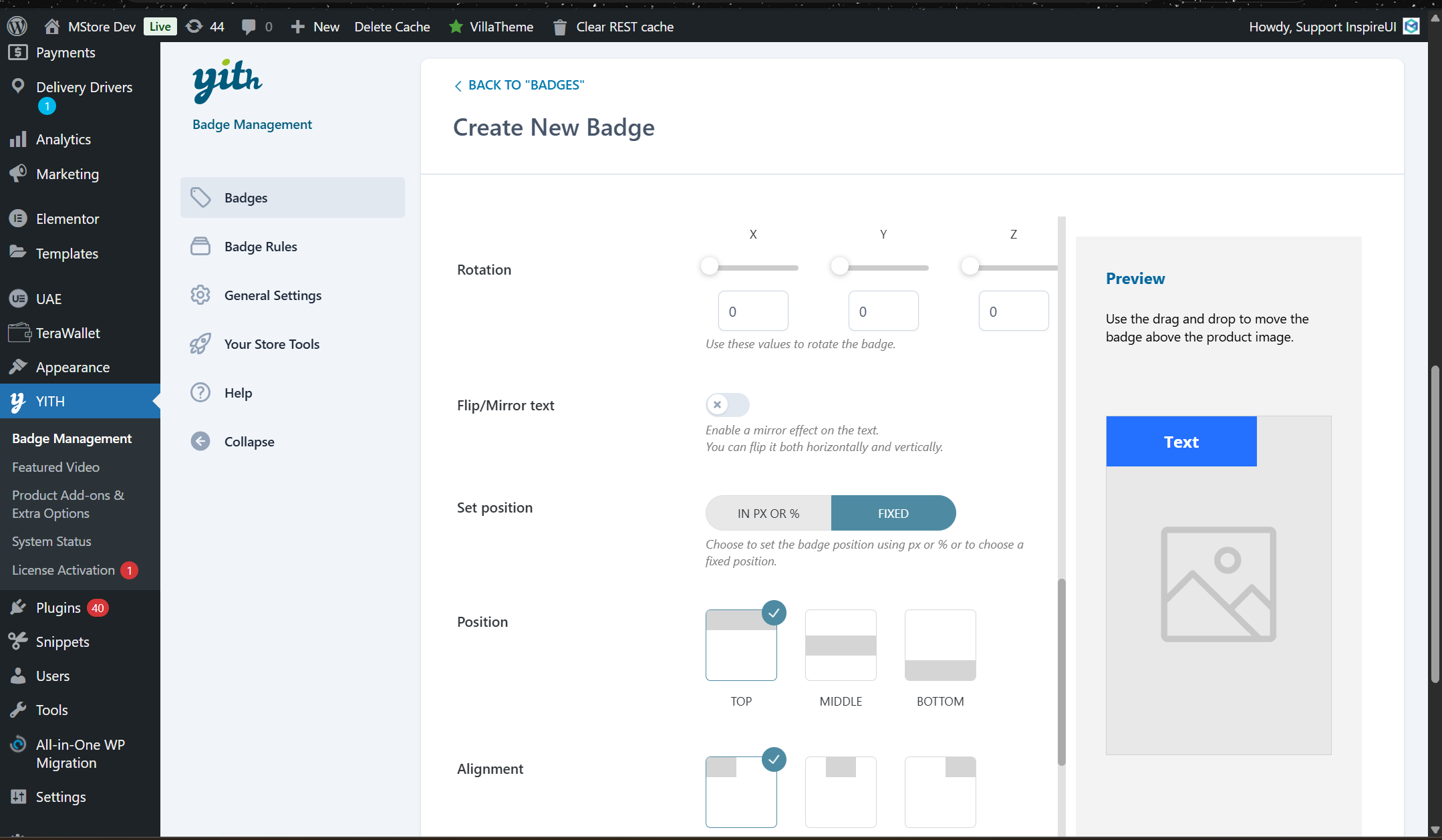Expand the New content menu in admin bar

315,27
